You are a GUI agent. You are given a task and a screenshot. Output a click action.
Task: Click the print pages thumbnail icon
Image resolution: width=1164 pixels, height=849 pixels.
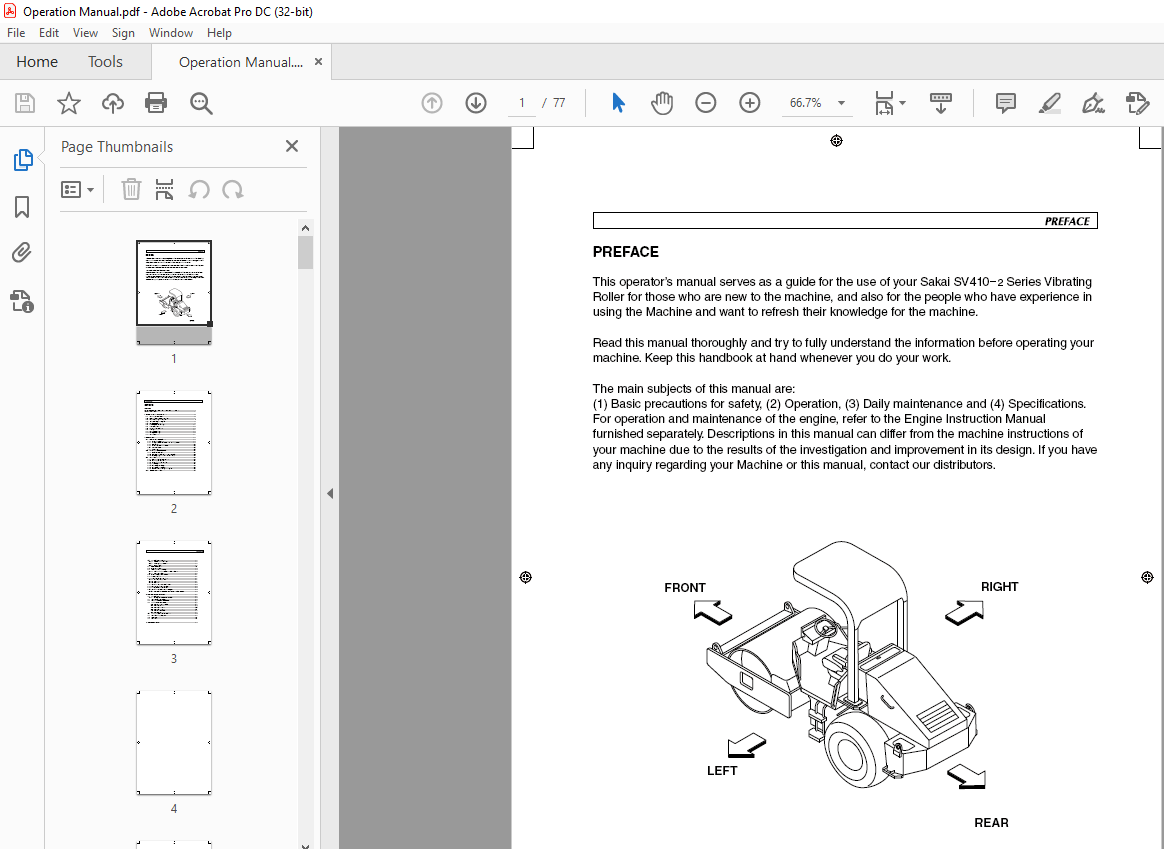coord(164,189)
